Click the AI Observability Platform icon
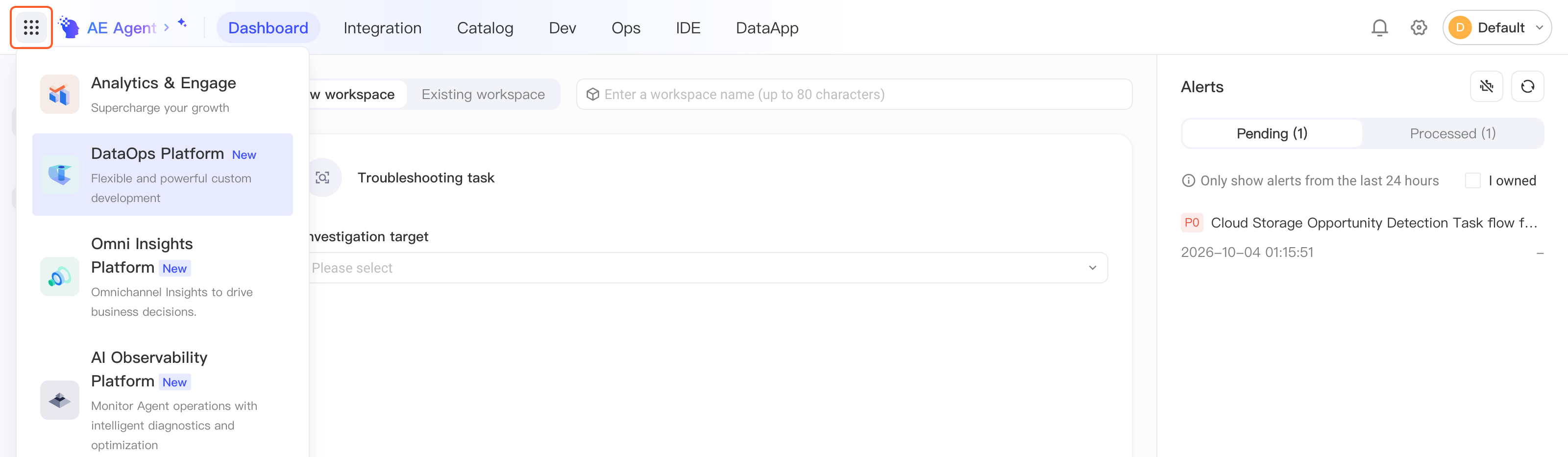 tap(60, 400)
